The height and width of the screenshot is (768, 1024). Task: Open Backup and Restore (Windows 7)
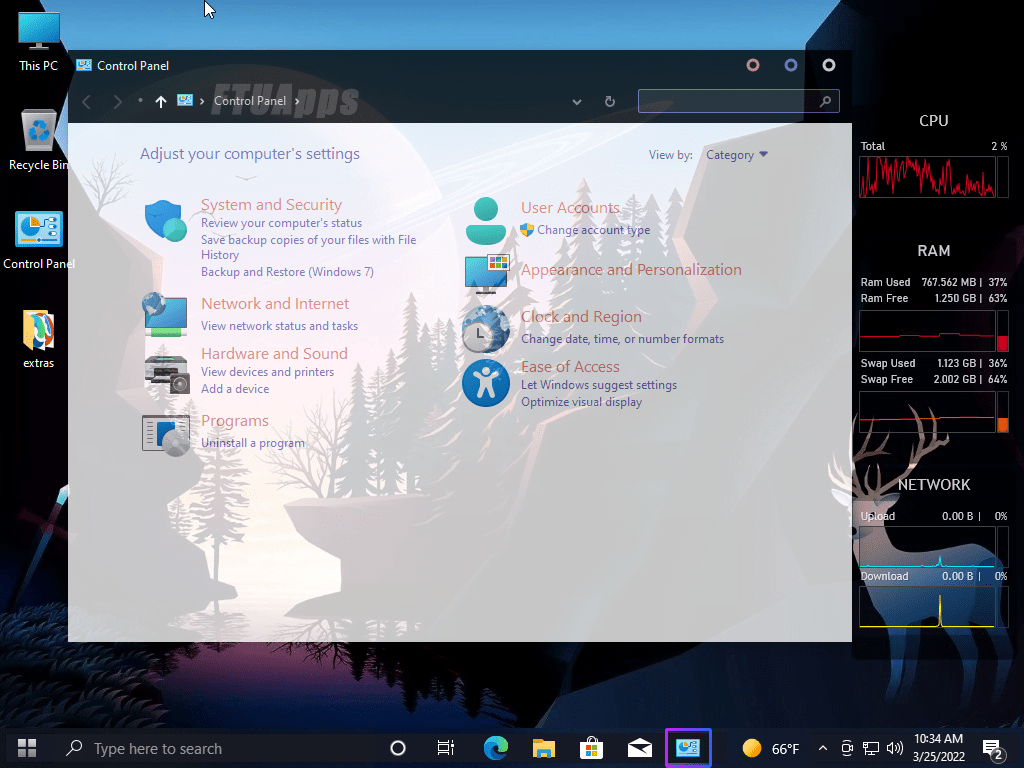(x=287, y=272)
